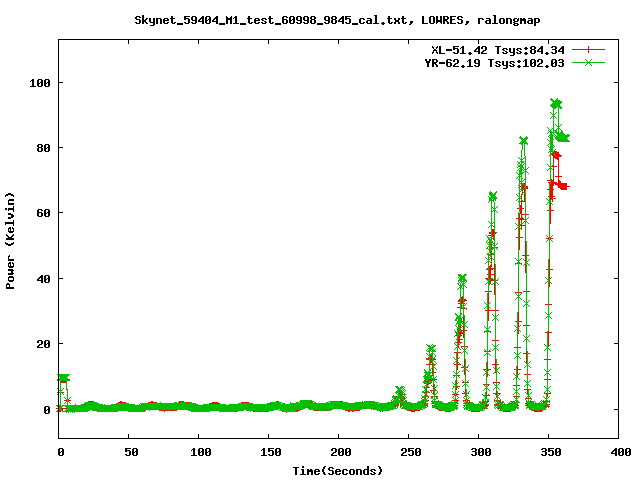Click the Power (Kelvin) axis label
Viewport: 640px width, 480px height.
tap(10, 241)
